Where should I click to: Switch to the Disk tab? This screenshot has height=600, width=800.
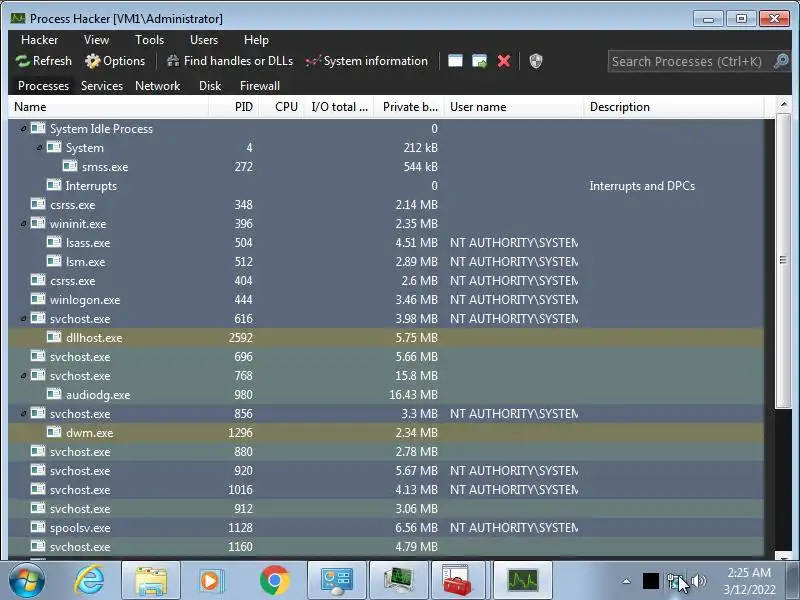tap(210, 86)
